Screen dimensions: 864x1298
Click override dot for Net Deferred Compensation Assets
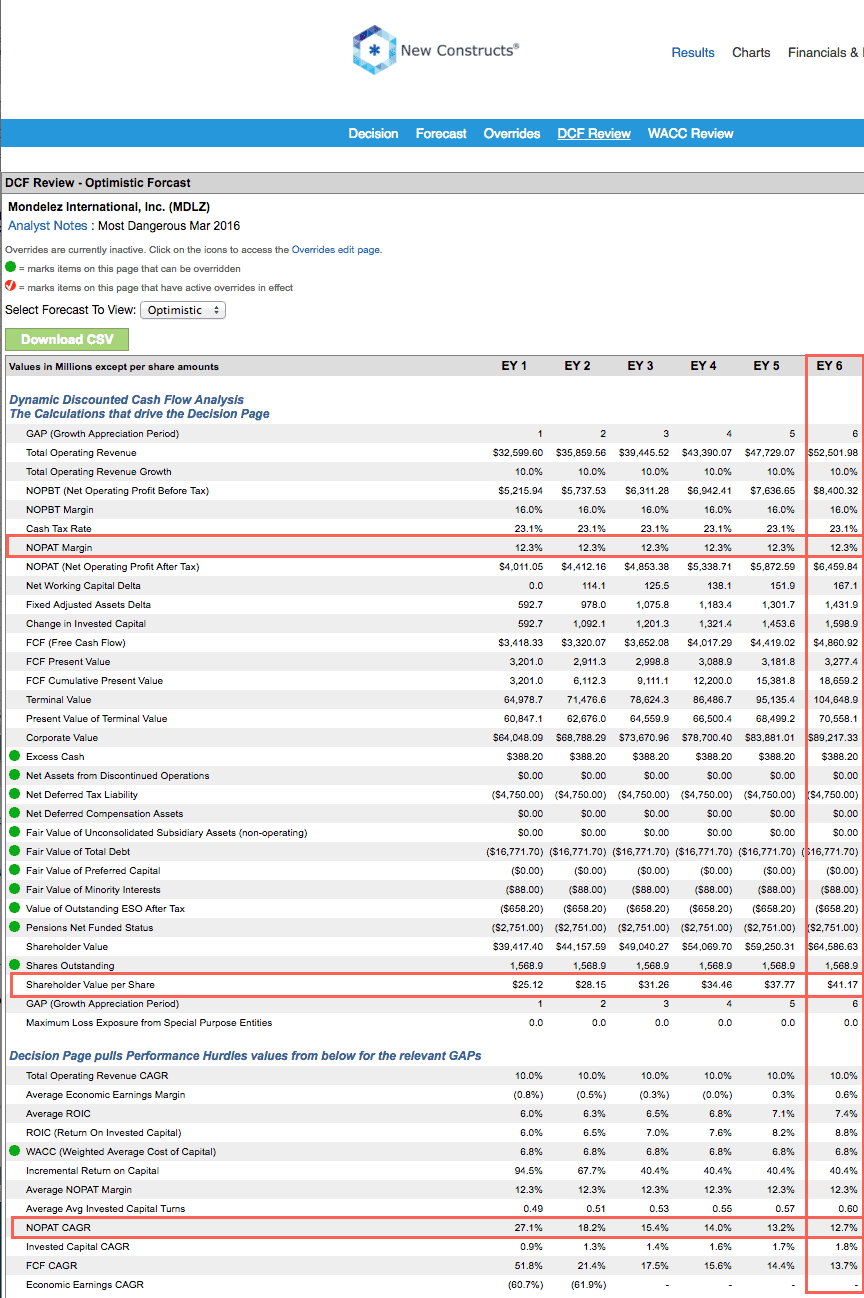point(14,813)
